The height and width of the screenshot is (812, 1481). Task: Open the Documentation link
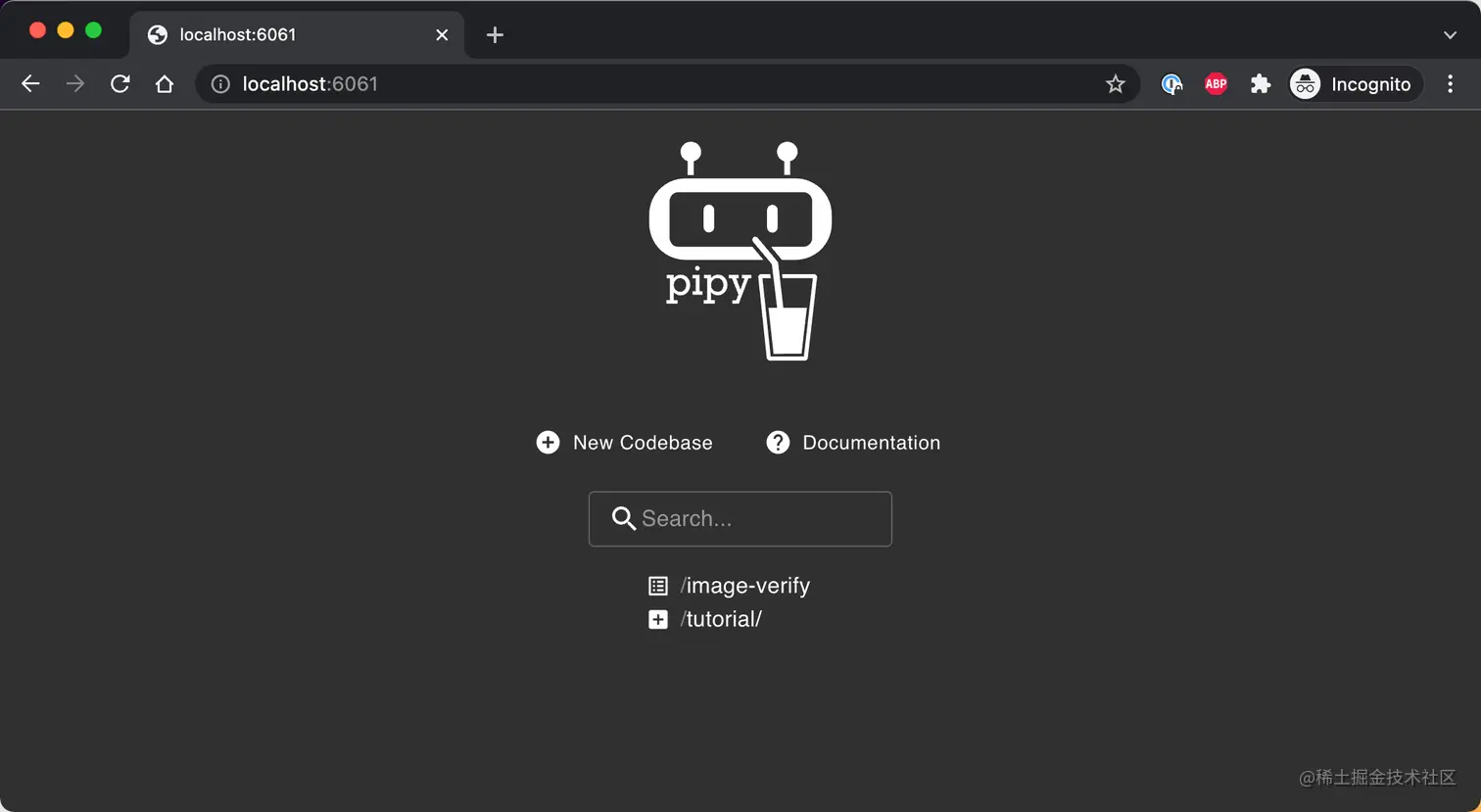coord(871,443)
